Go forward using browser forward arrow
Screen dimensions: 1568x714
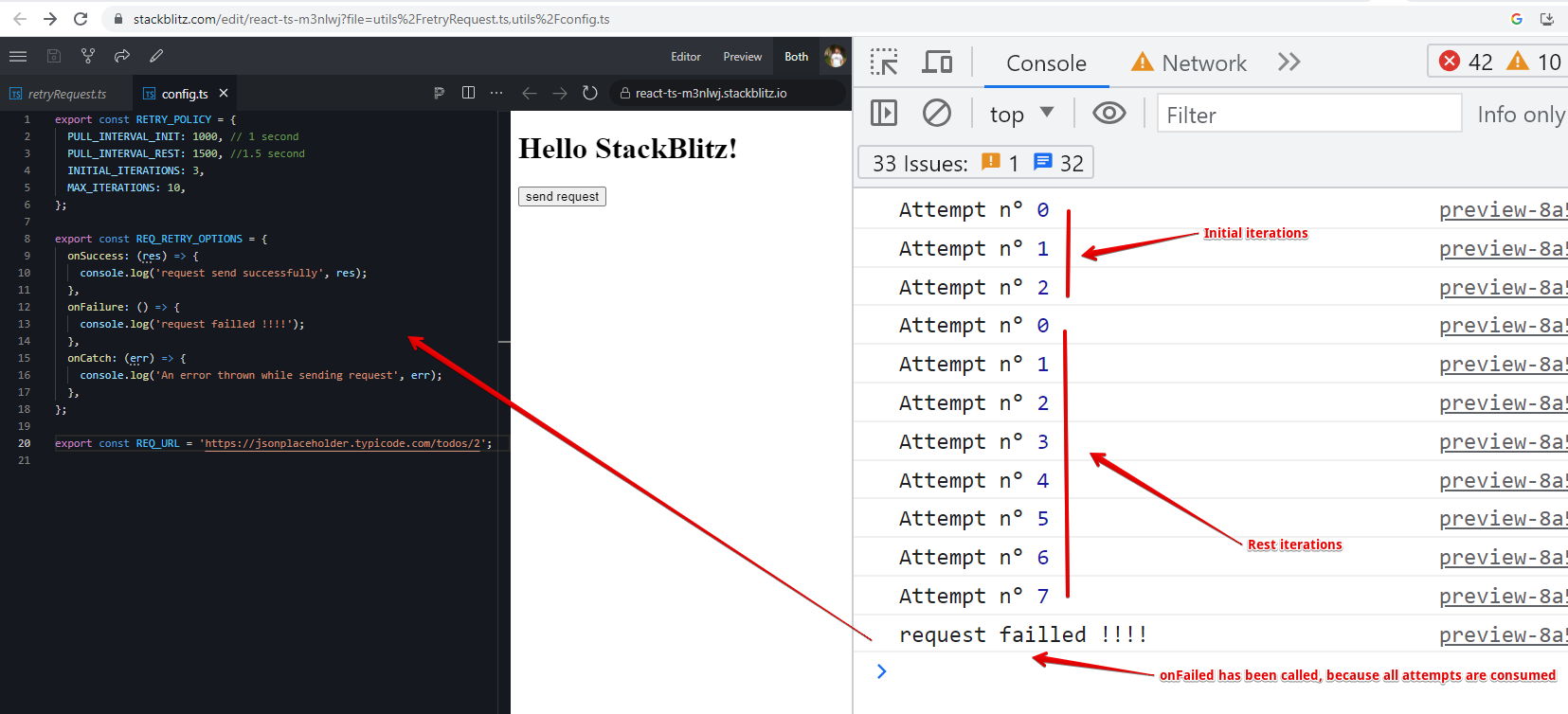pos(50,19)
